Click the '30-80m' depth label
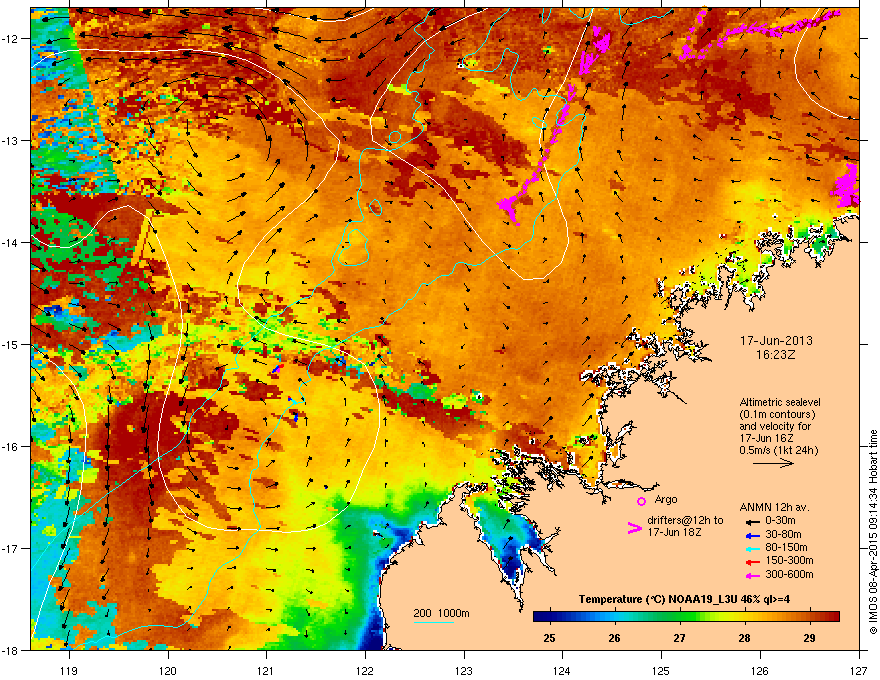This screenshot has width=880, height=680. point(783,534)
